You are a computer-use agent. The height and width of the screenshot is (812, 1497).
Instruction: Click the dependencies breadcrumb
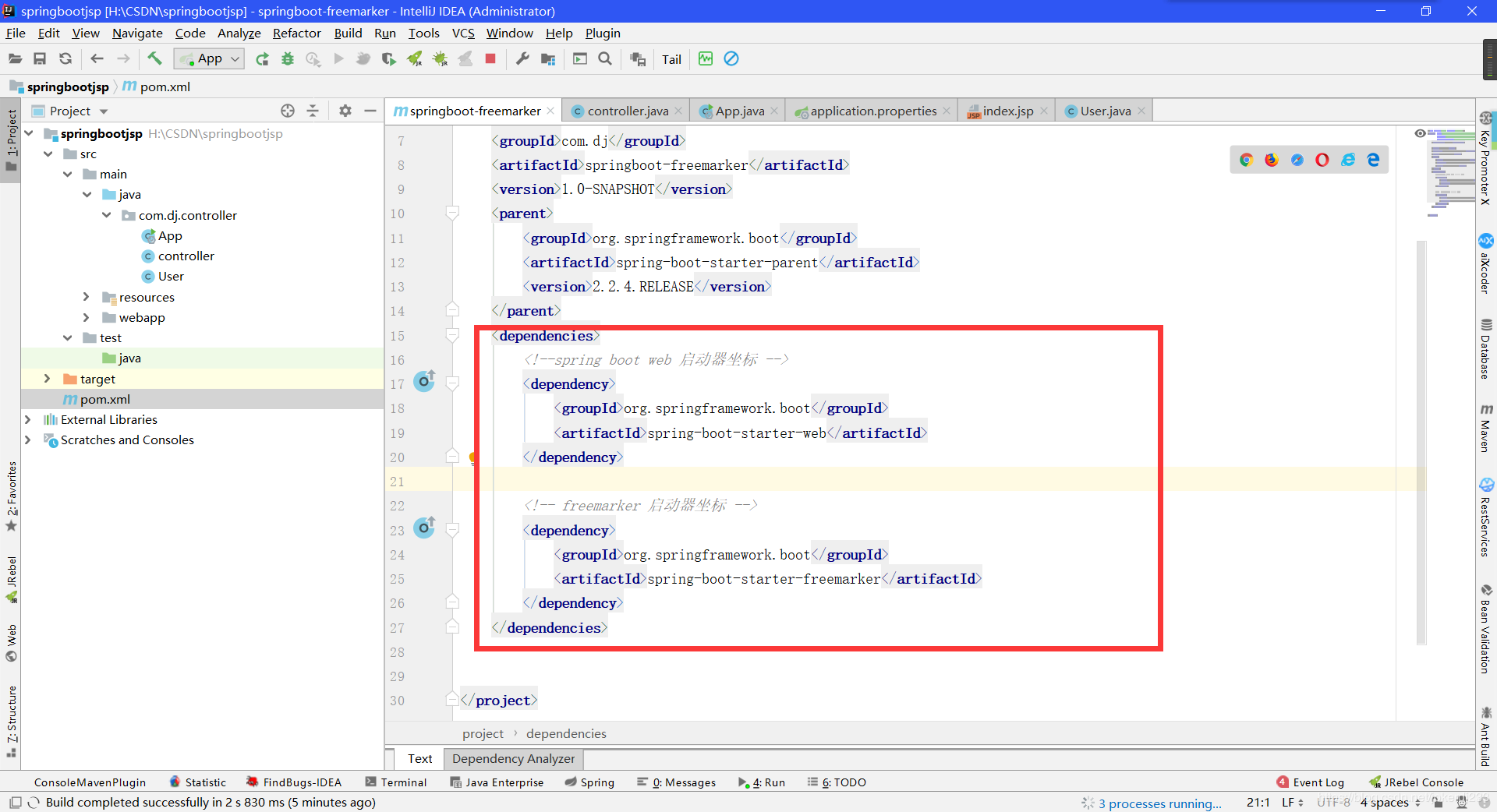566,733
